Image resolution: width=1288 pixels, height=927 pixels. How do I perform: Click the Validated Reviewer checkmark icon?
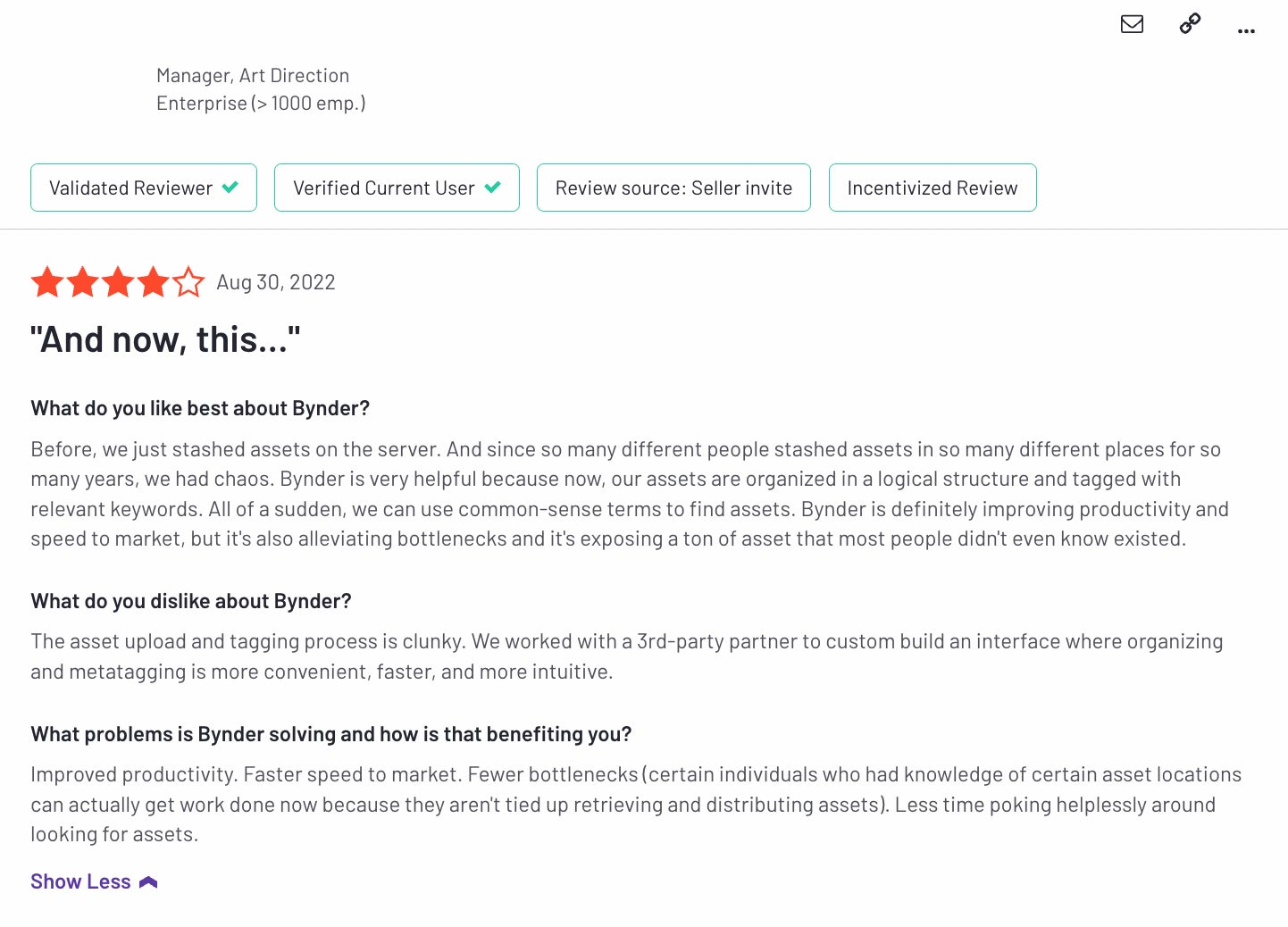(x=230, y=188)
